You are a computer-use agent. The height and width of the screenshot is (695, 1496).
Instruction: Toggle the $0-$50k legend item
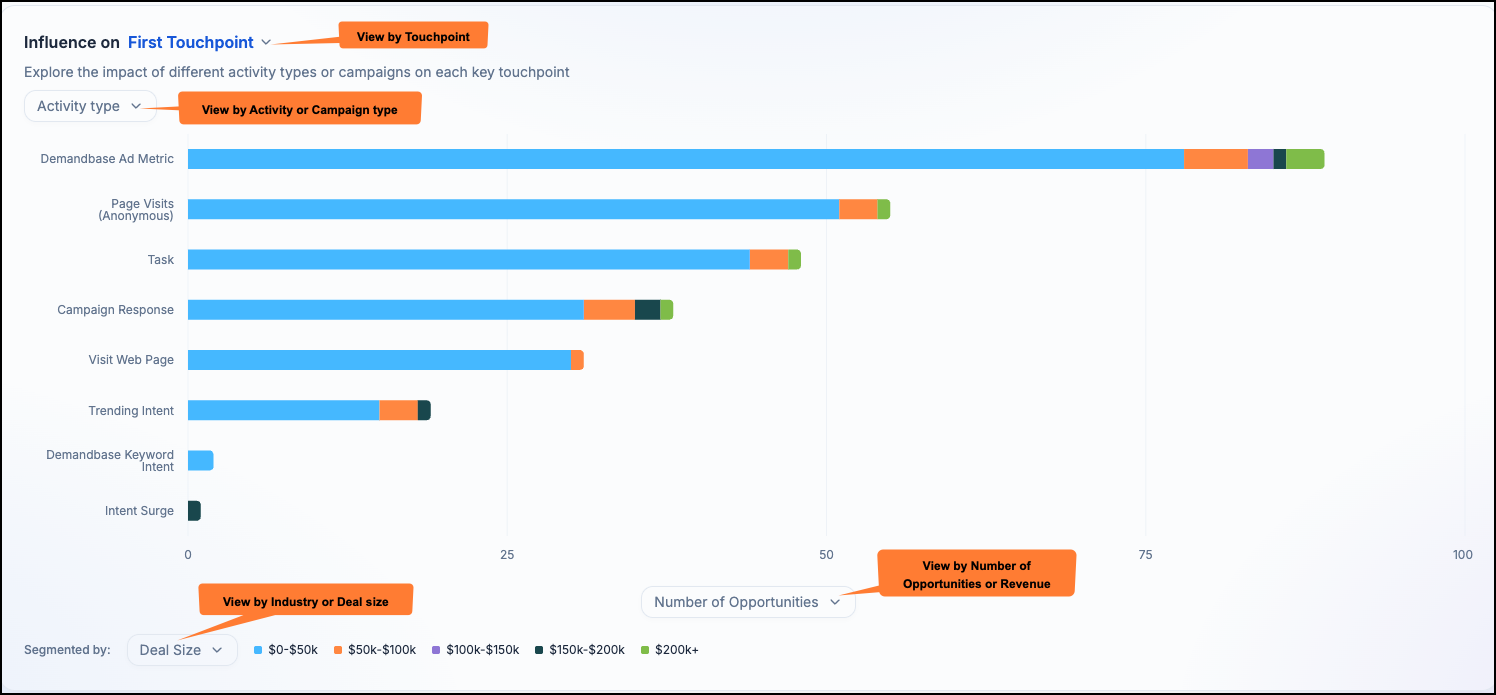click(286, 650)
